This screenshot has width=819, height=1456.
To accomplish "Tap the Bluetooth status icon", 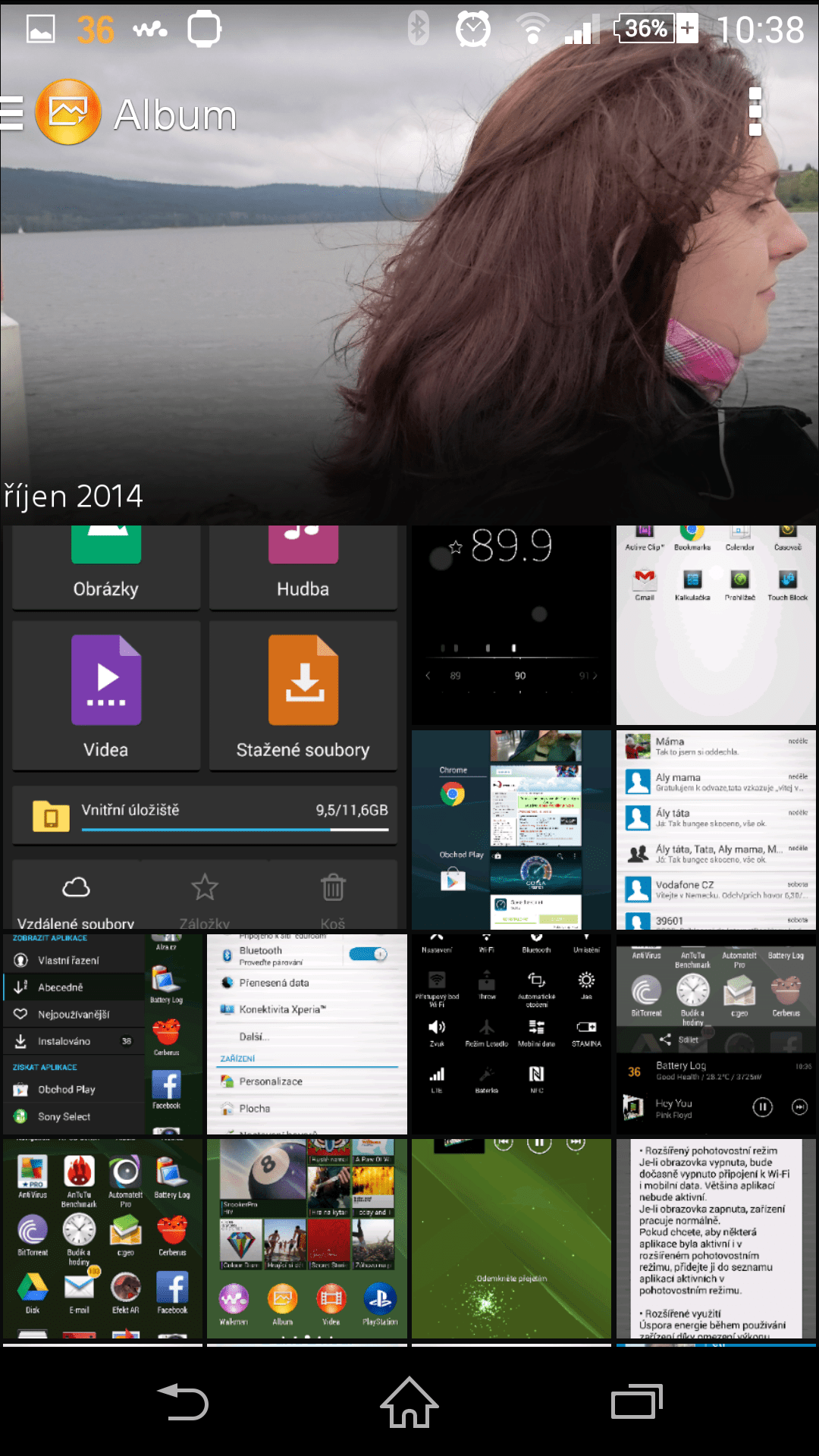I will (419, 30).
